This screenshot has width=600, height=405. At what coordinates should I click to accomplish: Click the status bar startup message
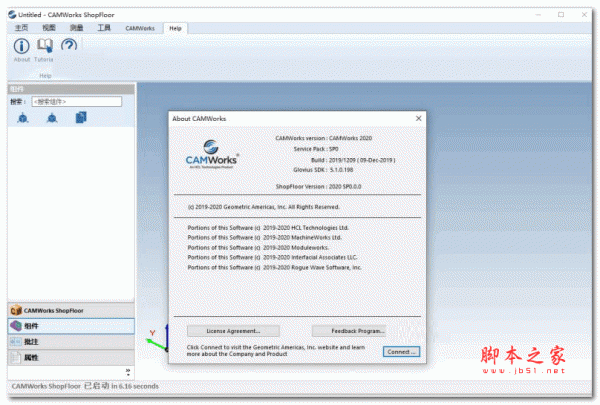click(85, 386)
